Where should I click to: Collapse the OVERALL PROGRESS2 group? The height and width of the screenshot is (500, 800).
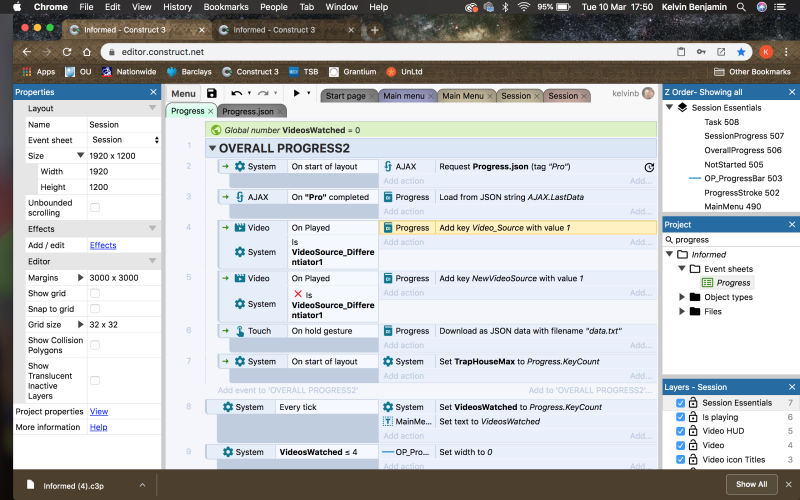click(x=212, y=148)
